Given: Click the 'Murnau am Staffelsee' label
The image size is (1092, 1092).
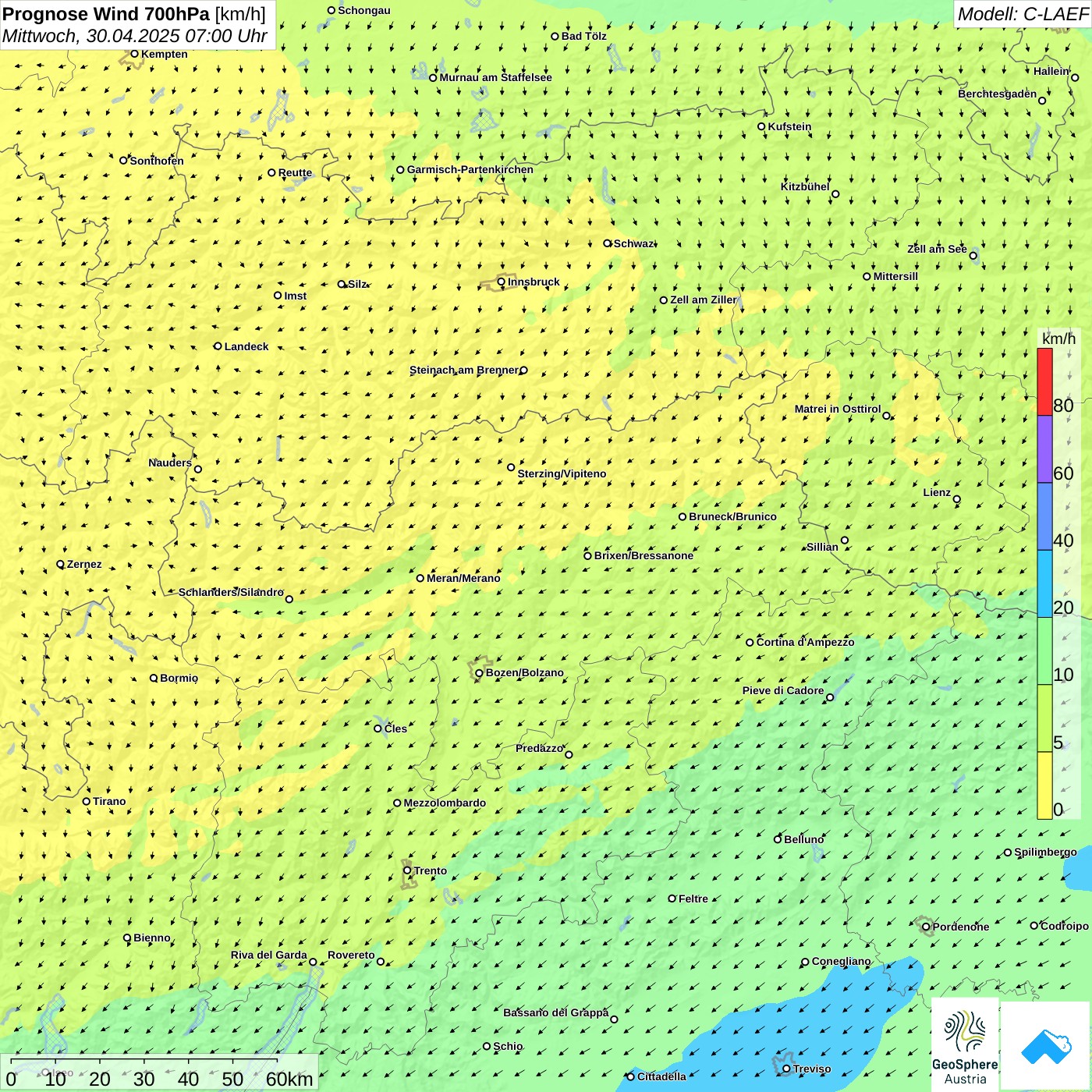Looking at the screenshot, I should pyautogui.click(x=495, y=77).
